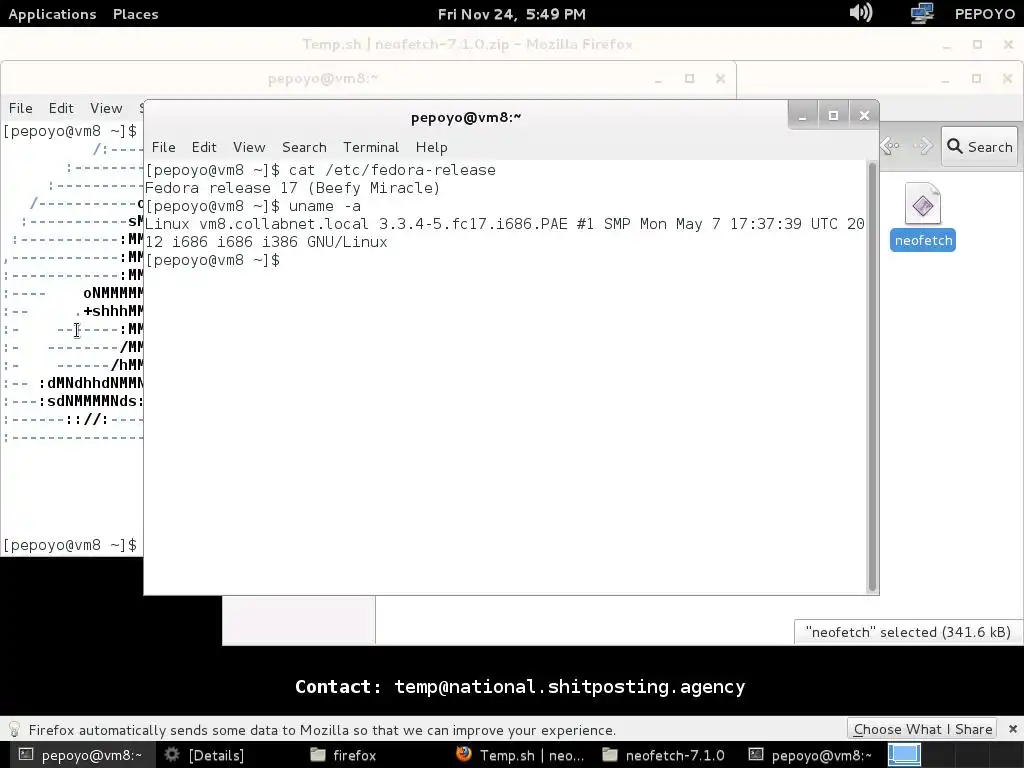This screenshot has height=768, width=1024.
Task: Click the front terminal title pepoyo@vm8:~
Action: click(x=466, y=118)
